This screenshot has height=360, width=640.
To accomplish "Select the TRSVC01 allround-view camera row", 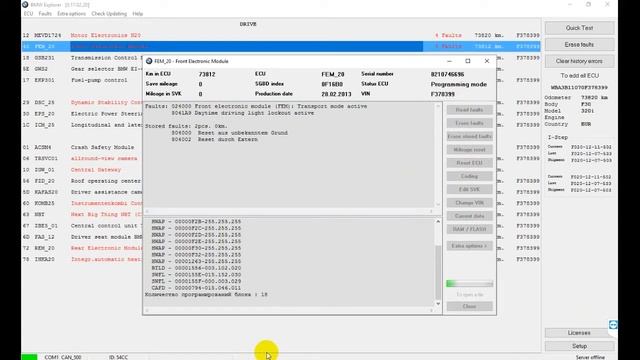I will point(82,158).
